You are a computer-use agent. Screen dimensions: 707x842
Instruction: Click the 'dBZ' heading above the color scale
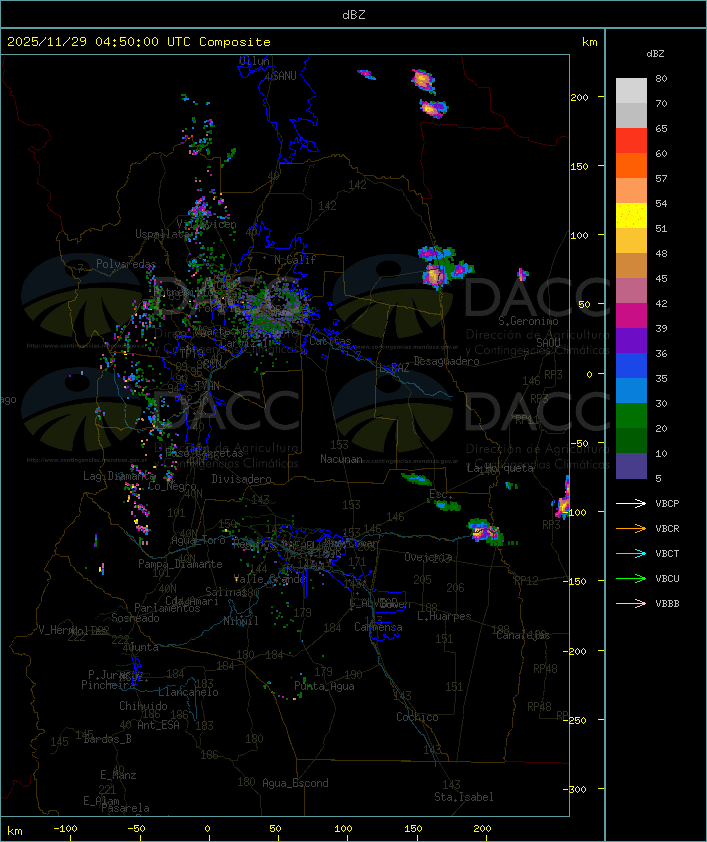click(655, 54)
